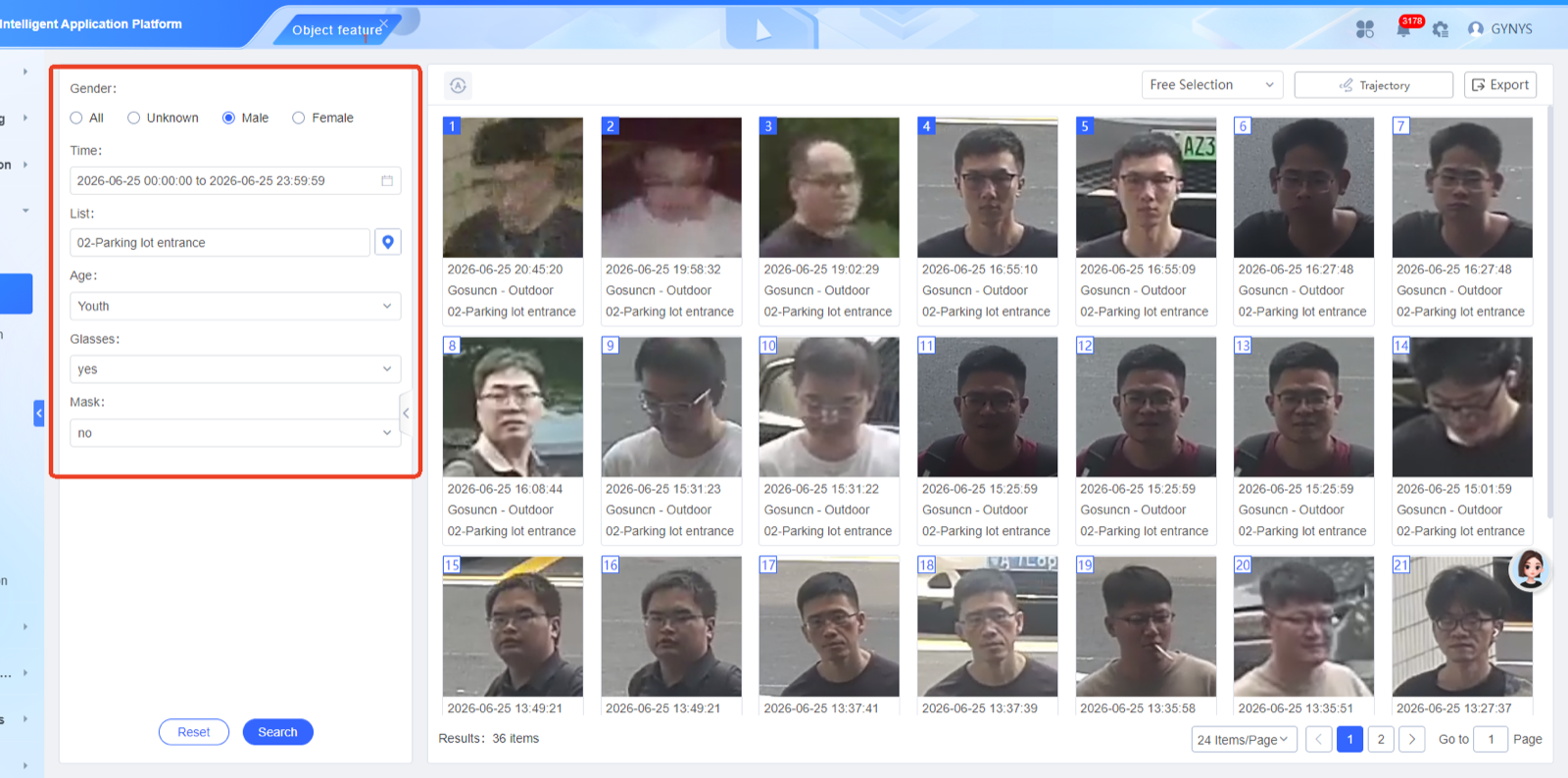Viewport: 1568px width, 778px height.
Task: Click the map location pin icon
Action: point(388,242)
